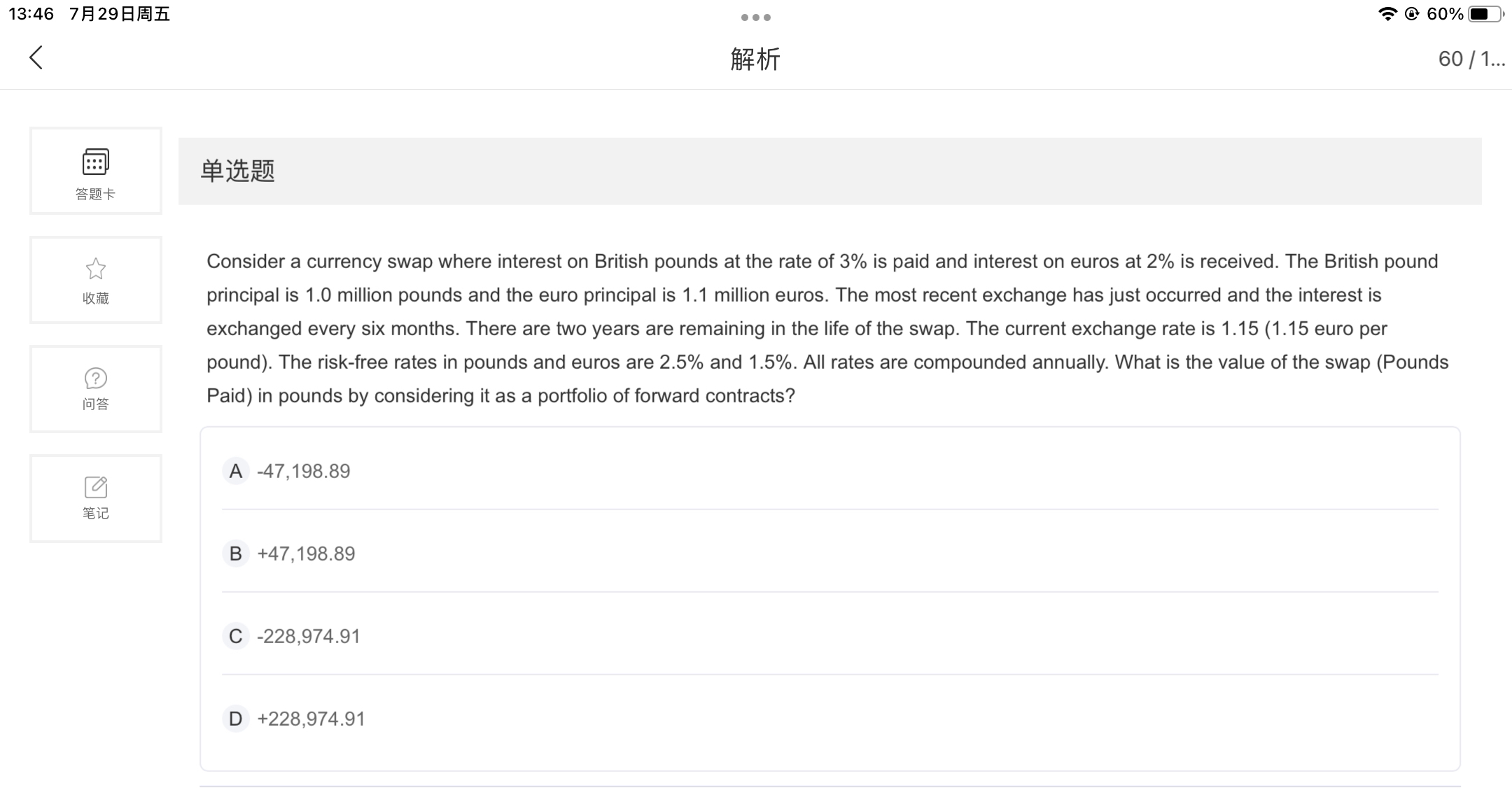
Task: Select answer option C circle
Action: pyautogui.click(x=236, y=636)
